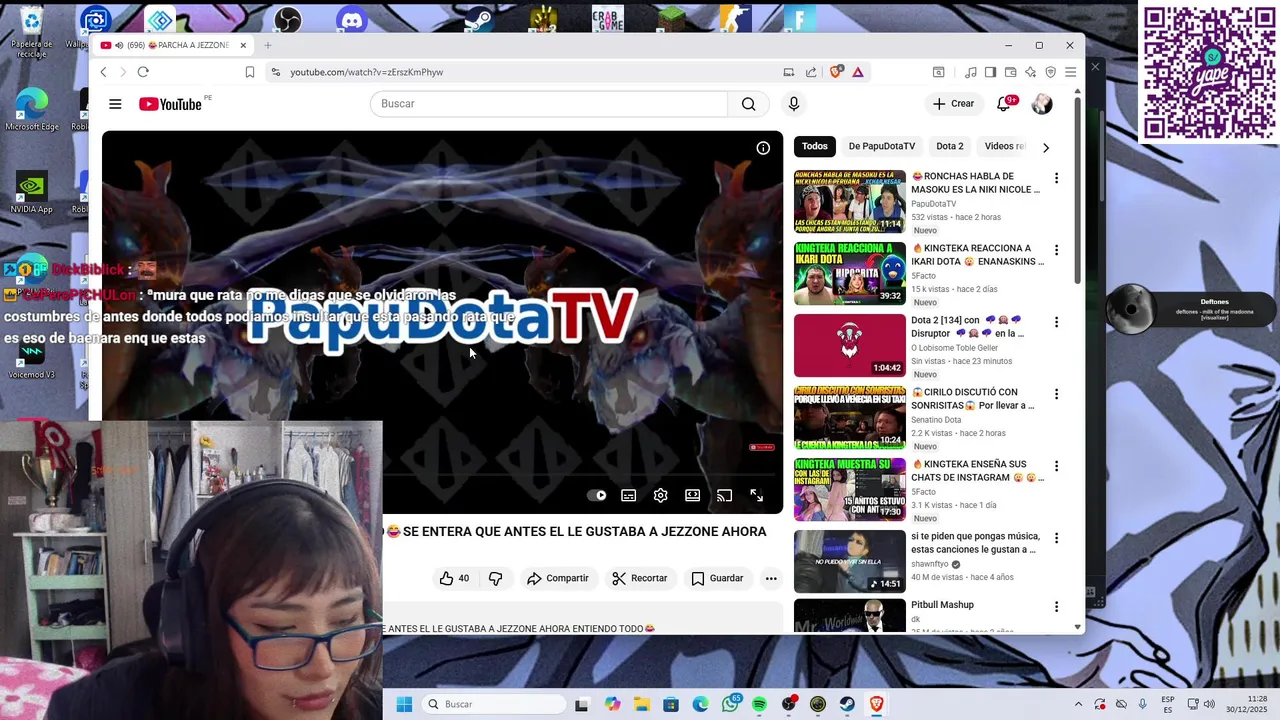Click the Compartir button
This screenshot has height=720, width=1280.
coord(558,578)
